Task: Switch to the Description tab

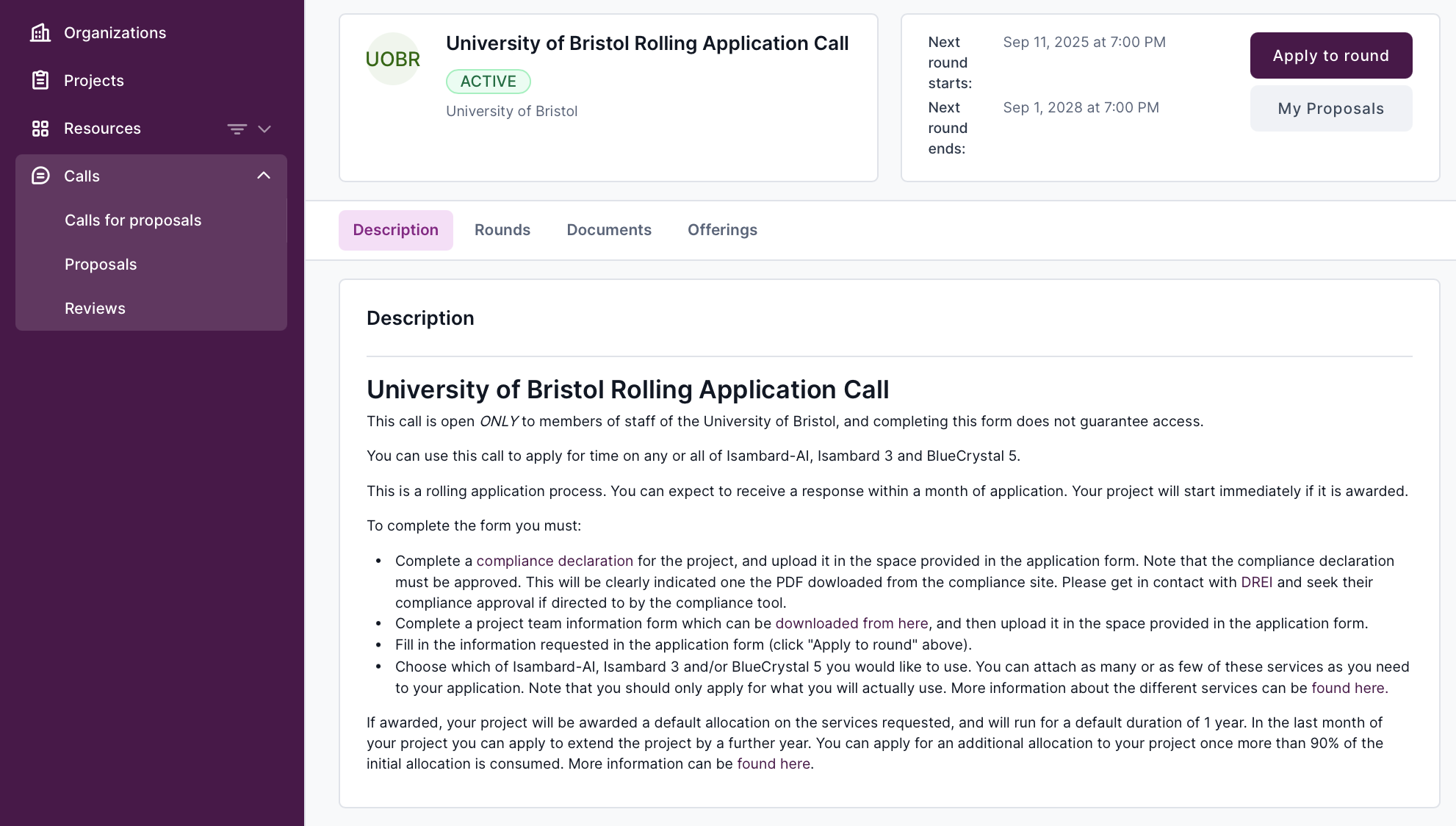Action: pyautogui.click(x=396, y=230)
